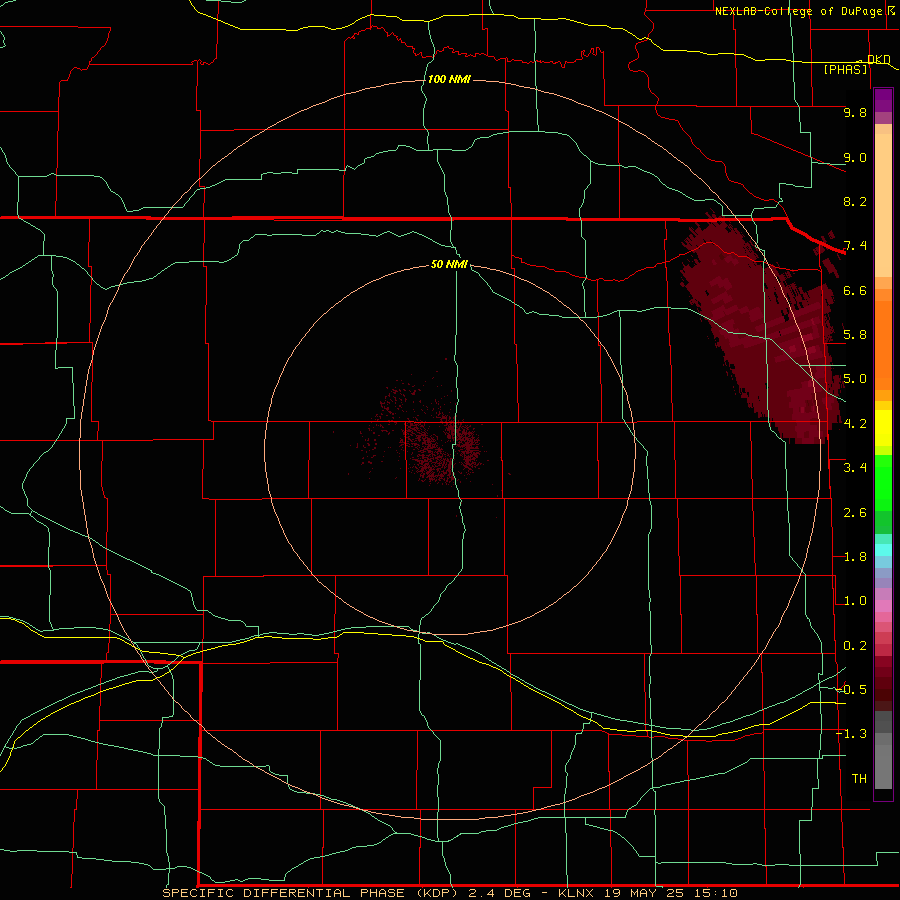Pick the cyan band of the color bar

click(883, 550)
